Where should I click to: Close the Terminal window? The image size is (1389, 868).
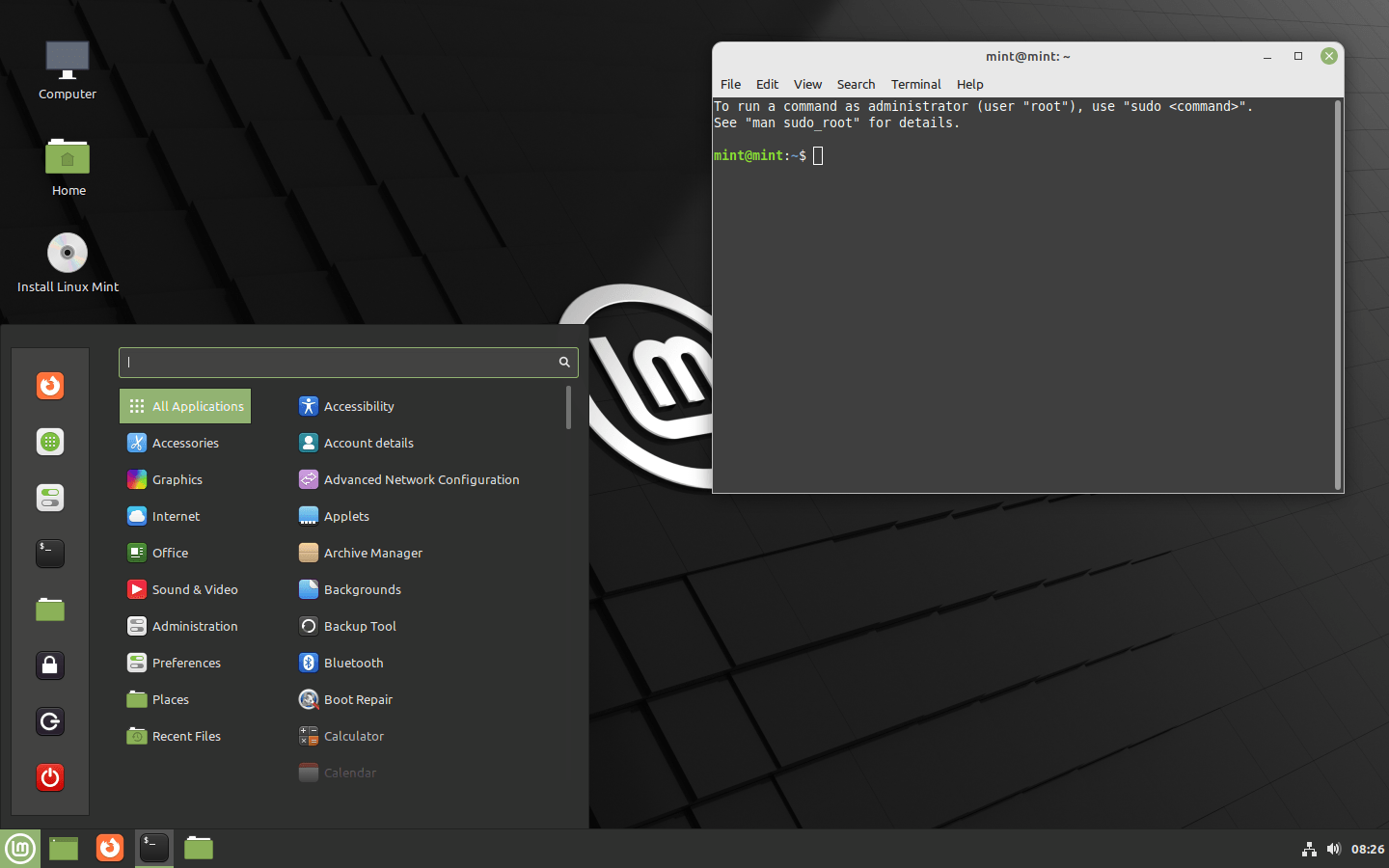coord(1329,56)
